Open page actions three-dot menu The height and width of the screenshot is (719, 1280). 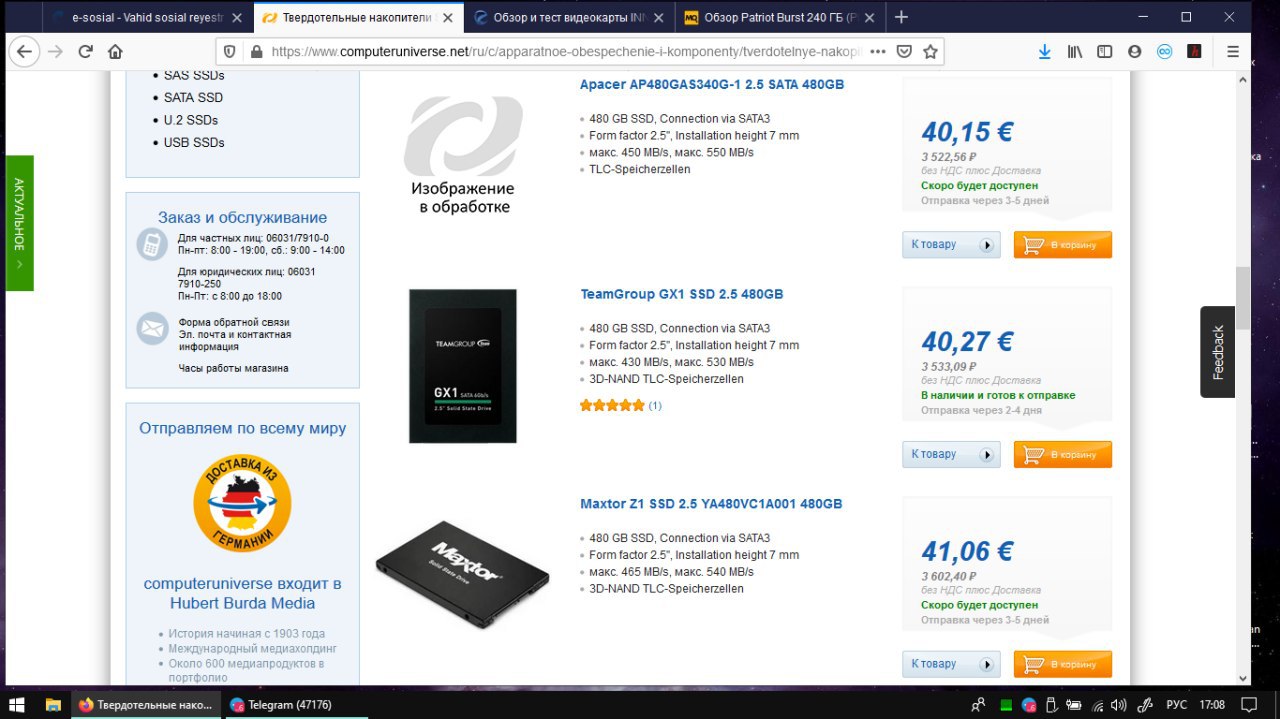(x=878, y=52)
